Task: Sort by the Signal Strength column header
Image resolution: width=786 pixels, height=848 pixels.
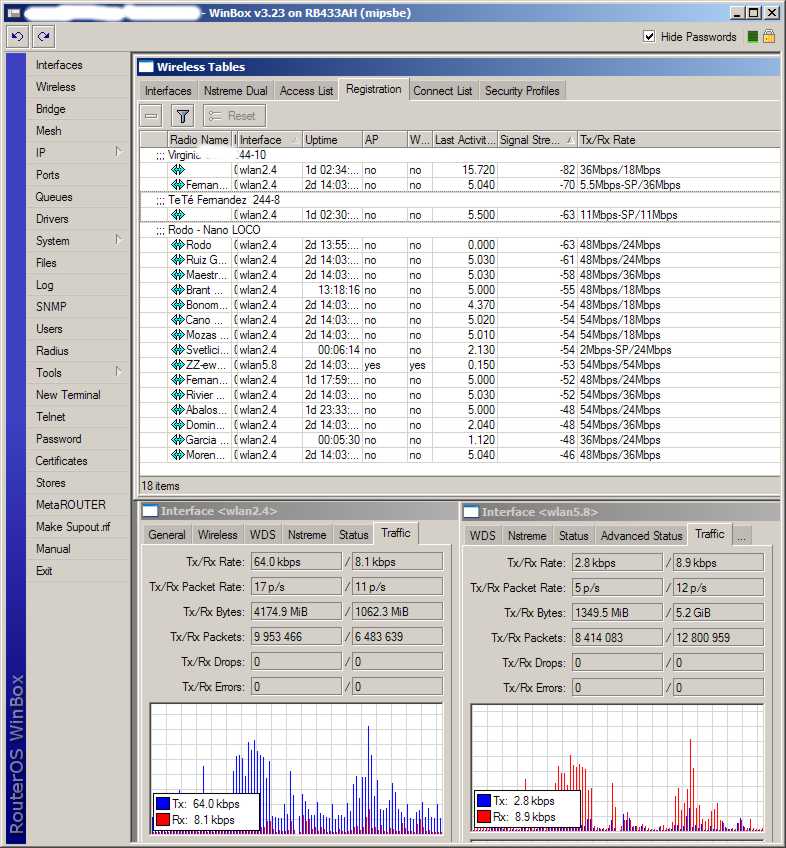Action: click(537, 140)
